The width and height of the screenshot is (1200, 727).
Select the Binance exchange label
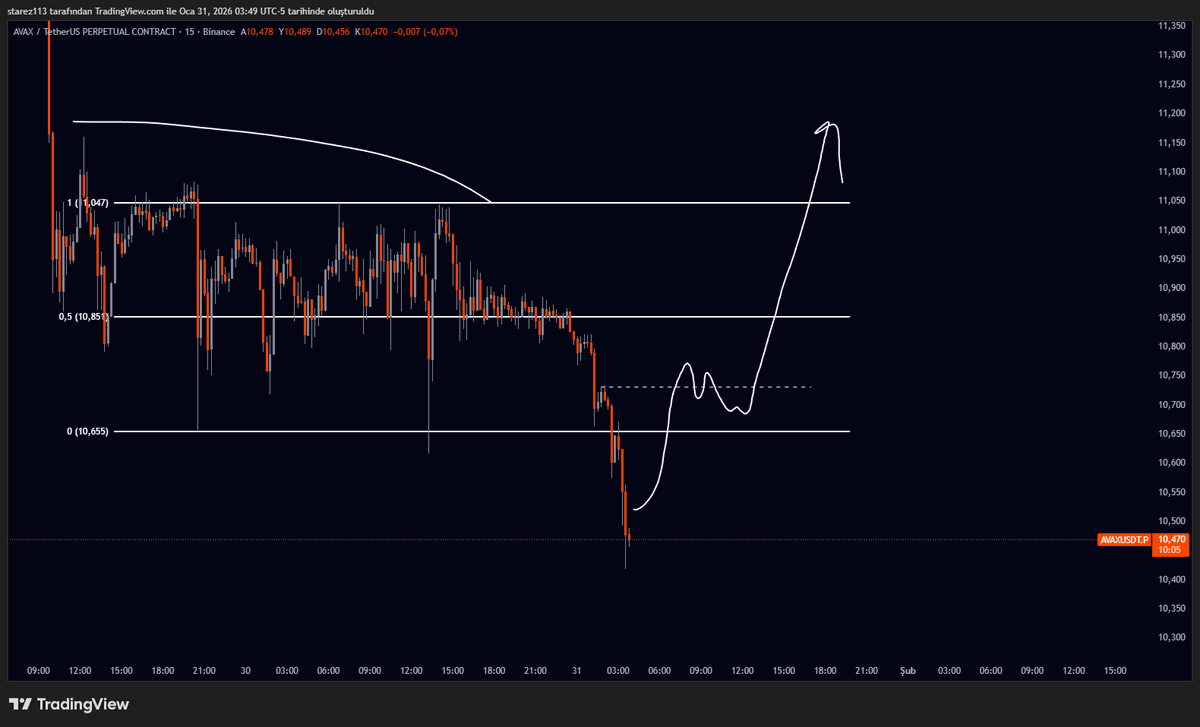click(x=219, y=31)
